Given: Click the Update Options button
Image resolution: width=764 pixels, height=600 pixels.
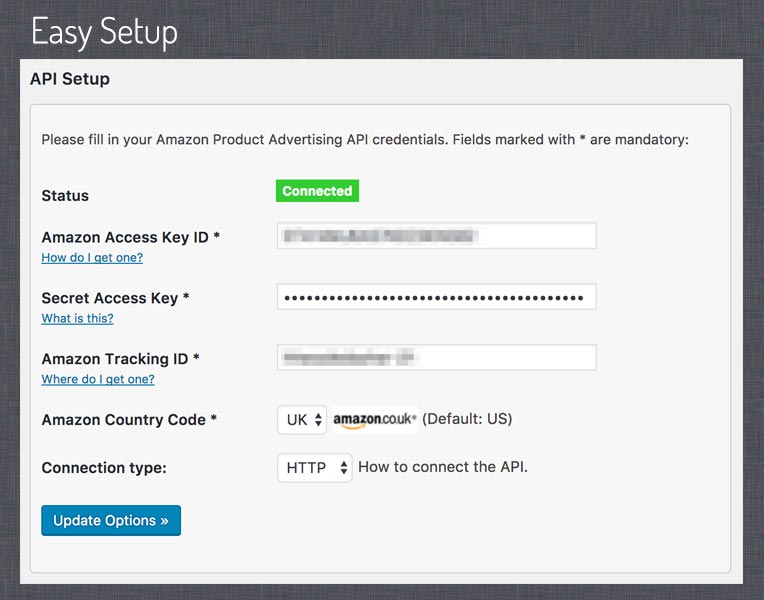Looking at the screenshot, I should click(111, 521).
